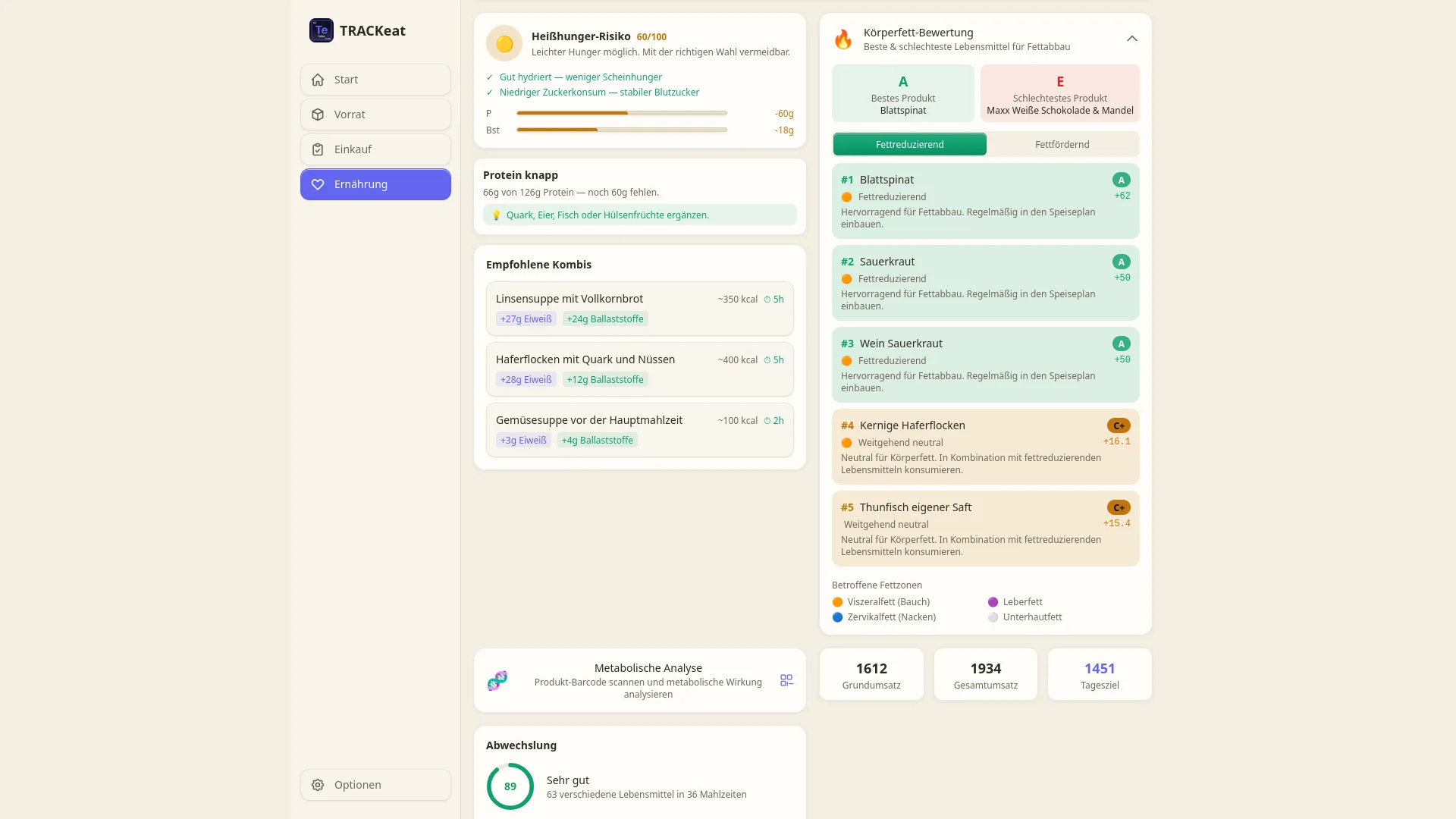Viewport: 1456px width, 819px height.
Task: Click the checkmark beside Niedriger Zuckerkonsum
Action: (490, 93)
